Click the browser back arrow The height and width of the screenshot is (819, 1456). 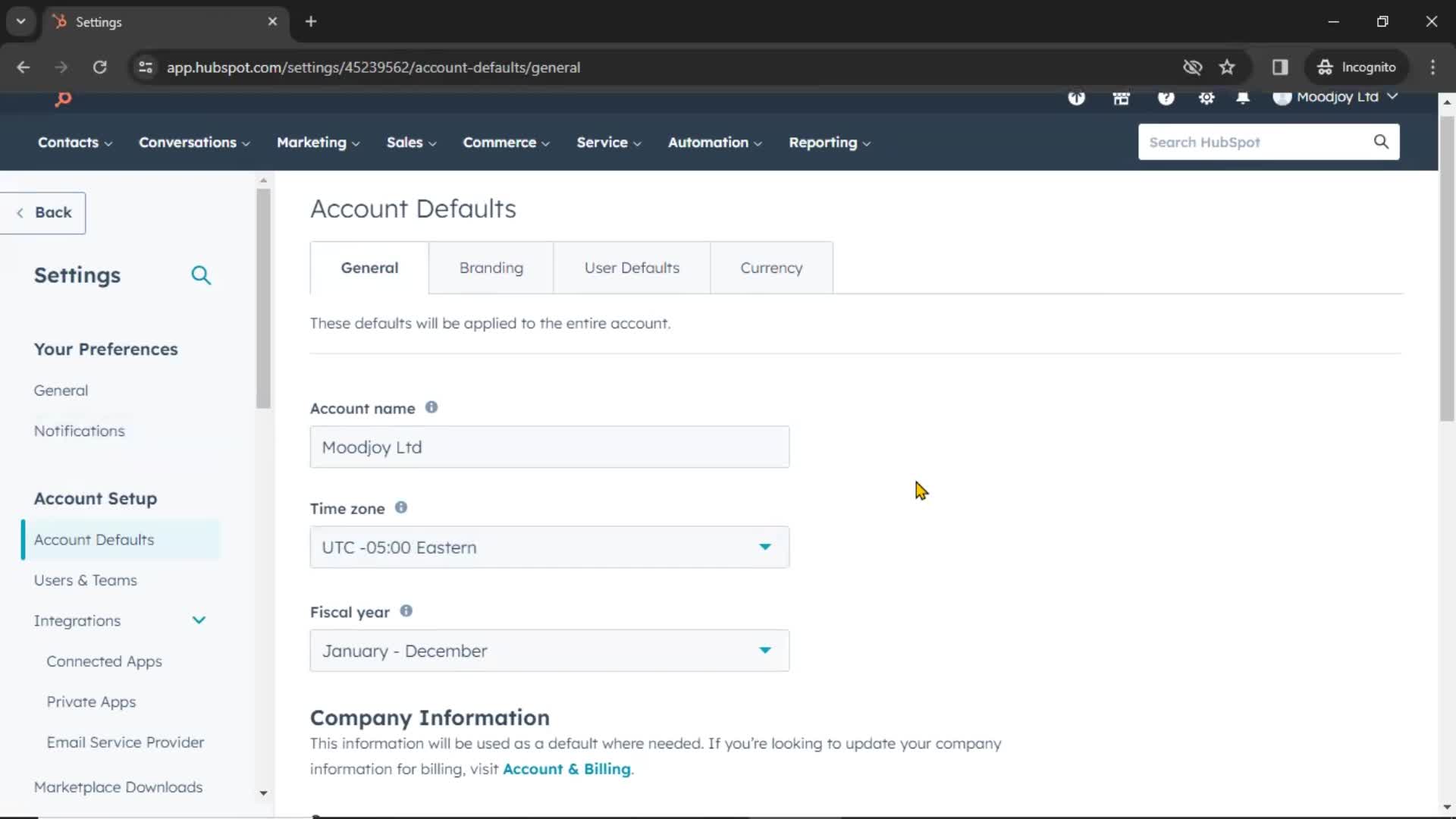(24, 67)
